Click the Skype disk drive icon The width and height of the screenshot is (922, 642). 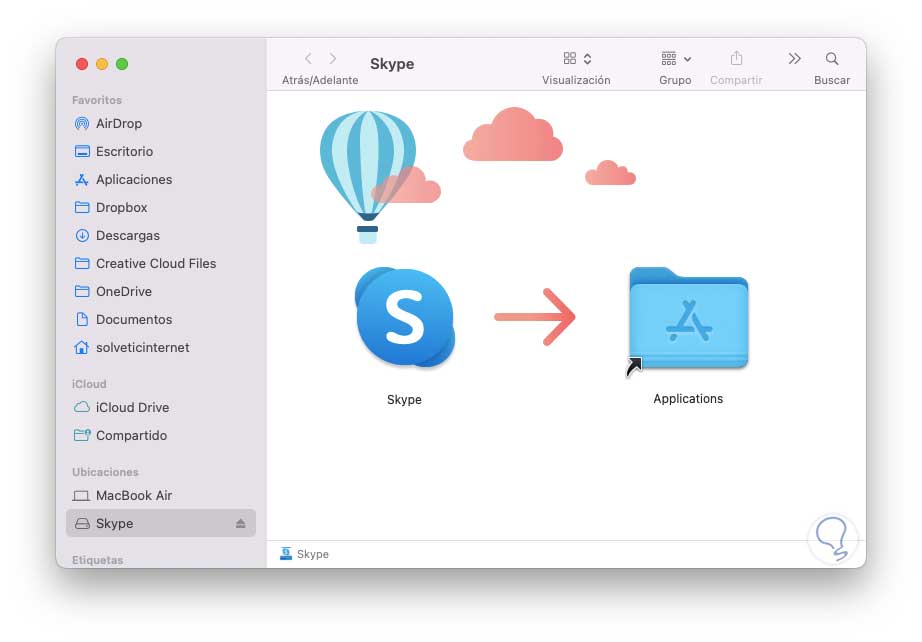pyautogui.click(x=82, y=523)
